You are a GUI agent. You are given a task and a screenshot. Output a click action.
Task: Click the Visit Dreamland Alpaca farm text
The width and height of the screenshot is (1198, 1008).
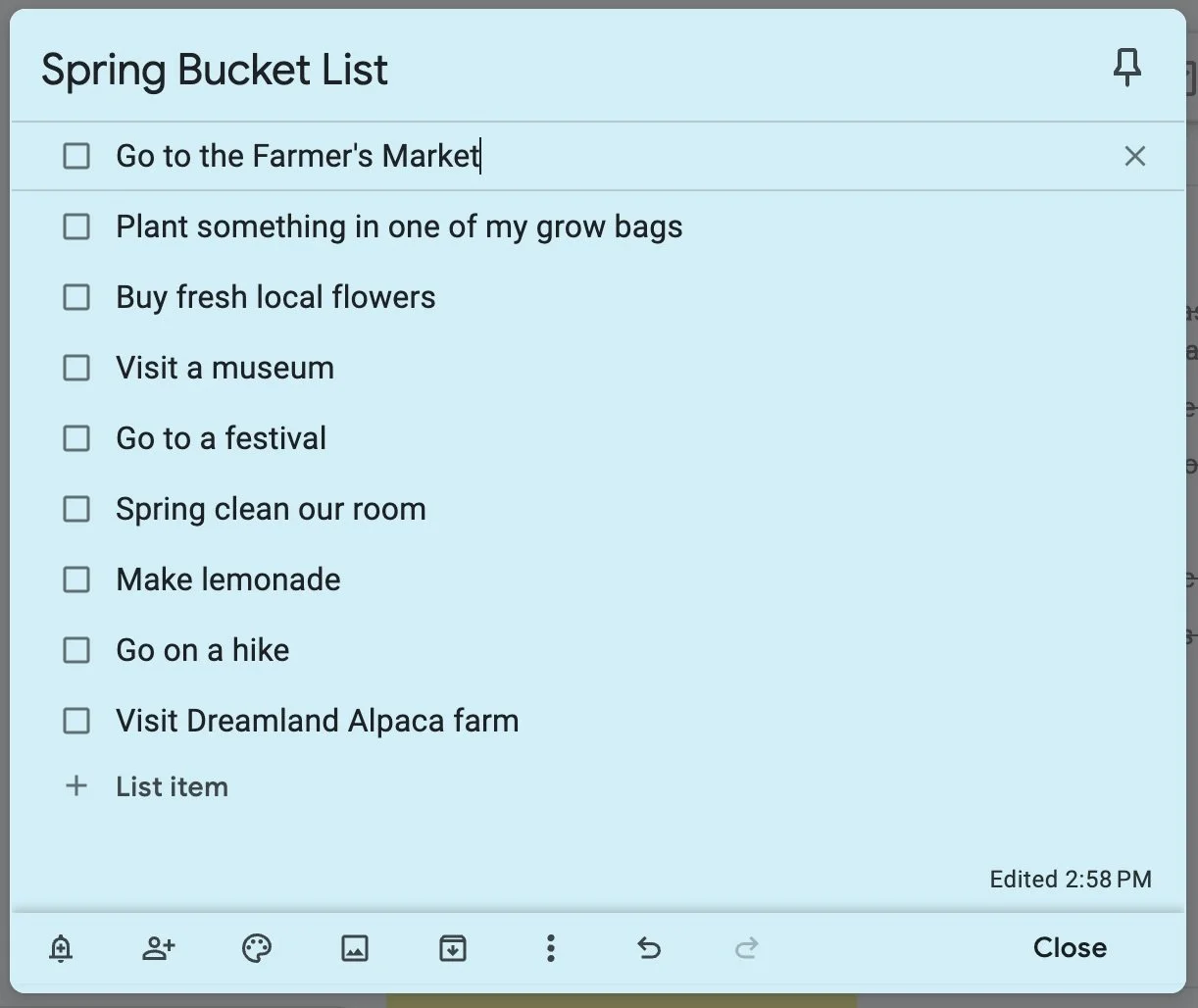317,721
